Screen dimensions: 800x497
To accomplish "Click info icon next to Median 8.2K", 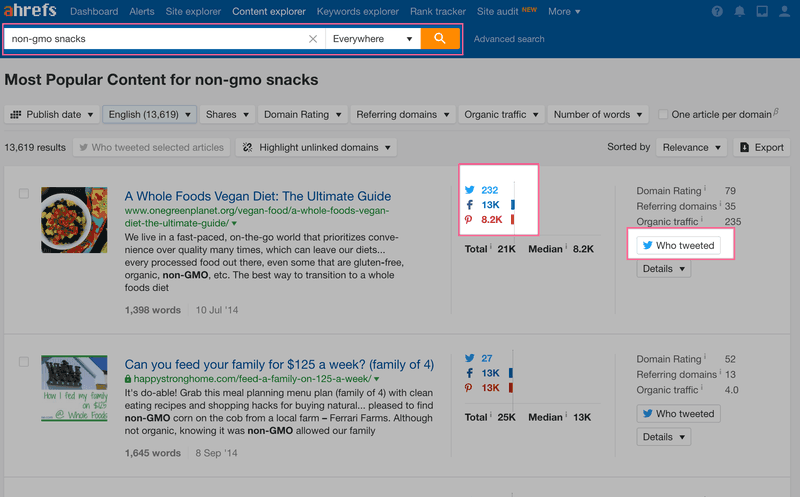I will (x=566, y=246).
